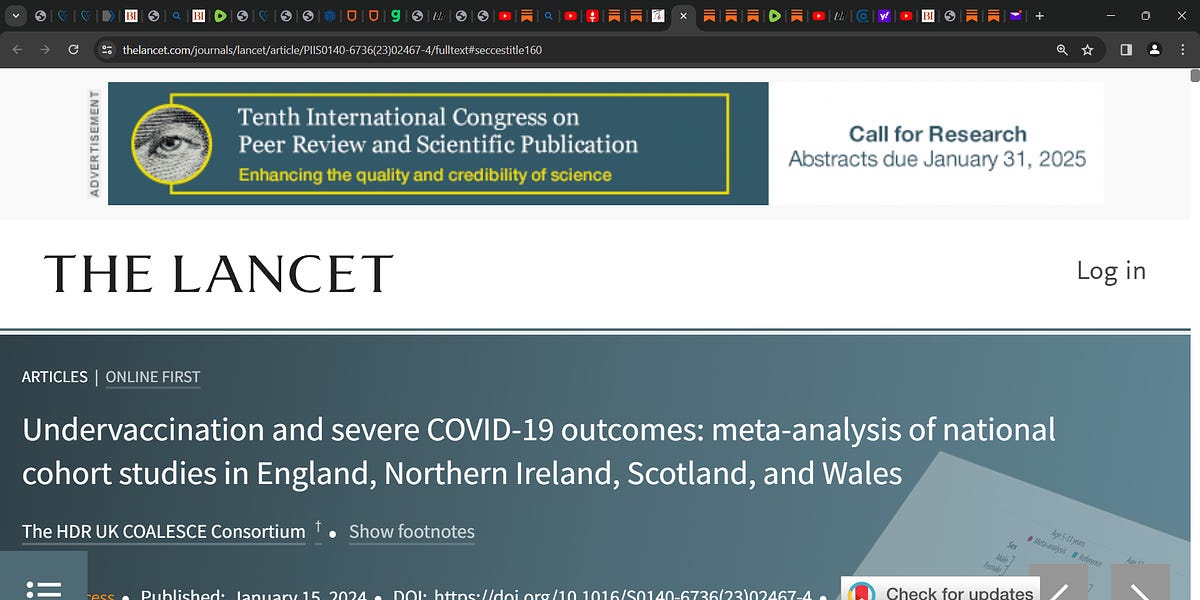Switch to the blue hexagon favicon tab

[x=329, y=16]
